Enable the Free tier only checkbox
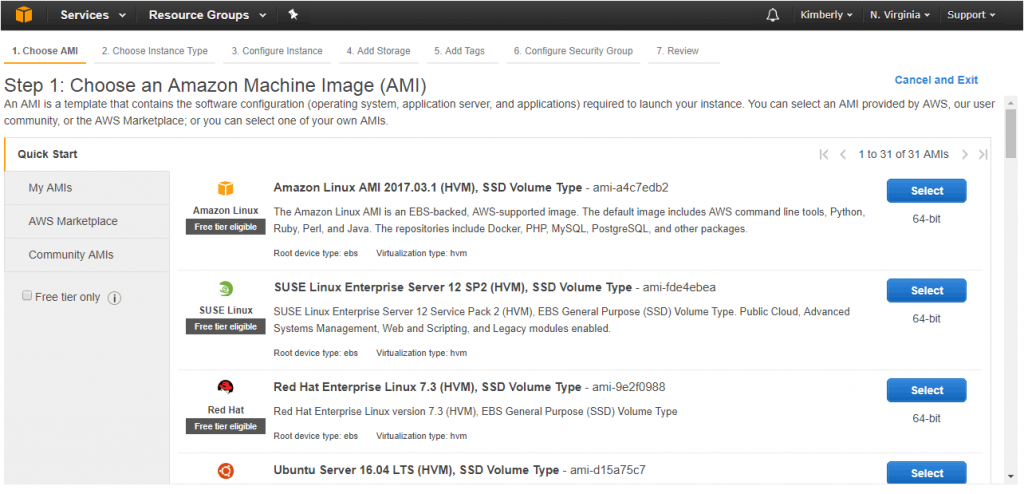The height and width of the screenshot is (494, 1024). (27, 296)
